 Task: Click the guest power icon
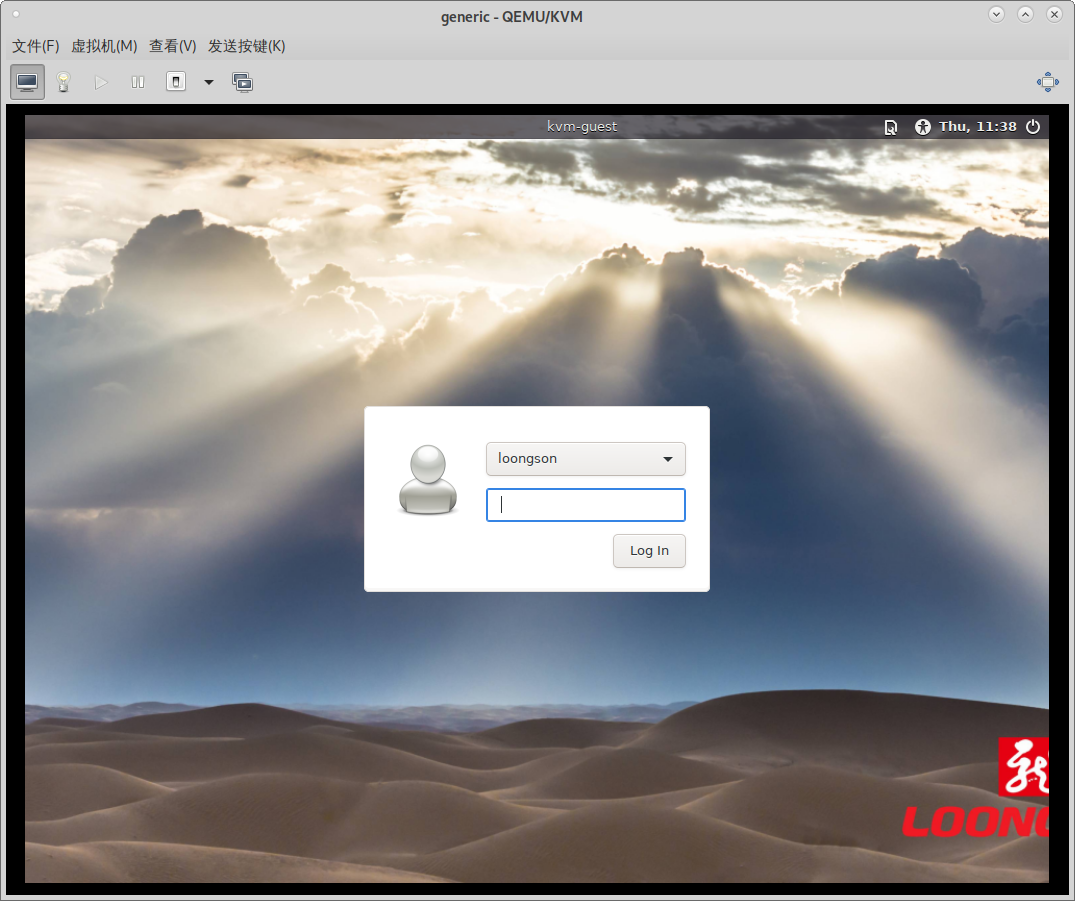pyautogui.click(x=1033, y=127)
